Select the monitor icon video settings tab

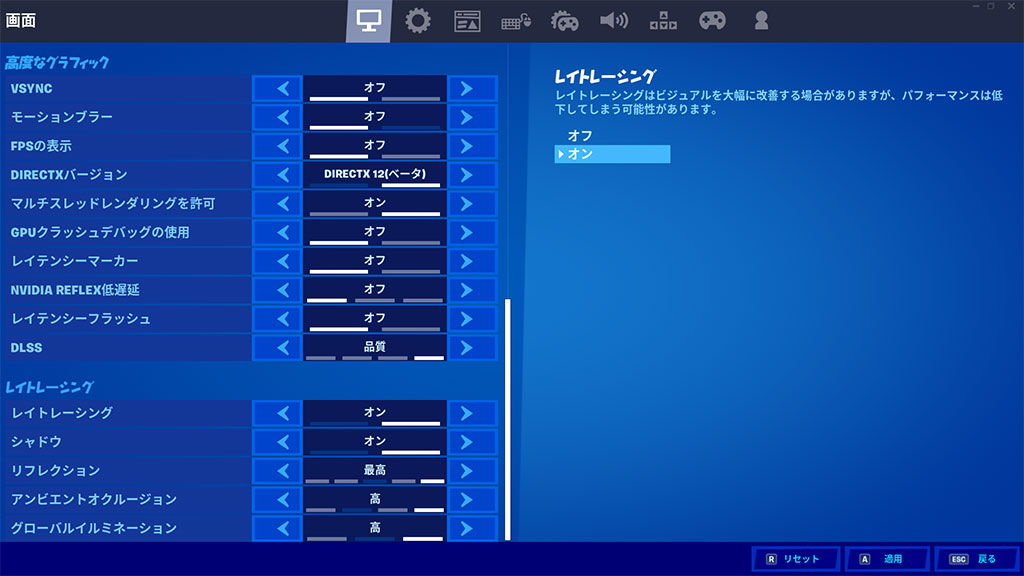point(368,21)
